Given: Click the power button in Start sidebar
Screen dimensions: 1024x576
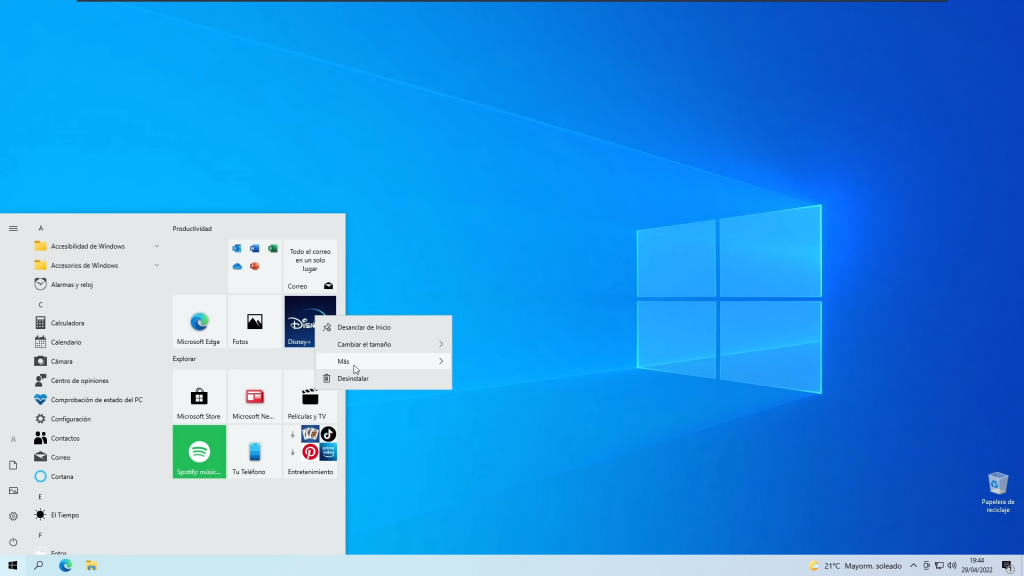Looking at the screenshot, I should click(13, 541).
